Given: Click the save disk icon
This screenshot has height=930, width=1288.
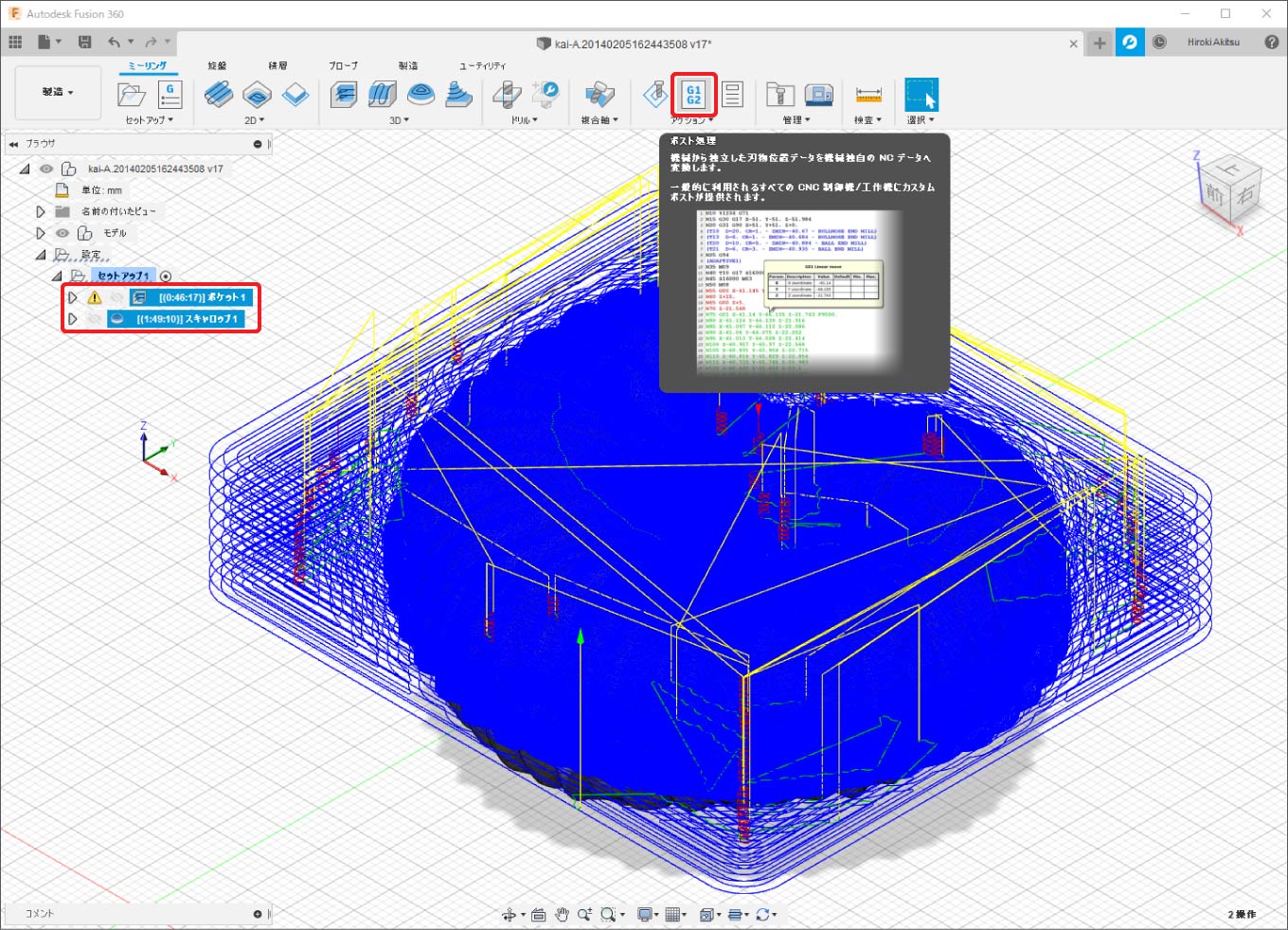Looking at the screenshot, I should (84, 42).
